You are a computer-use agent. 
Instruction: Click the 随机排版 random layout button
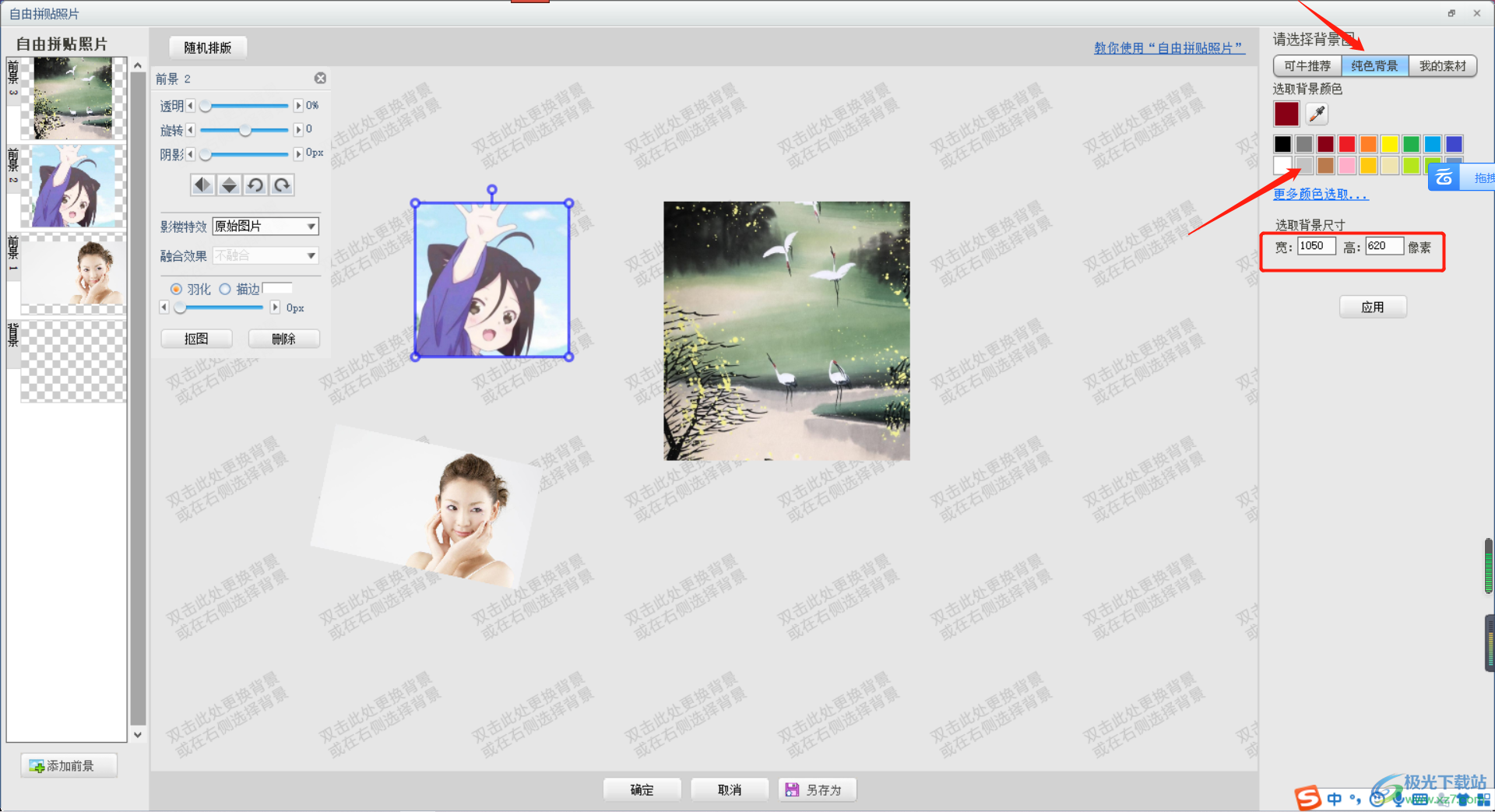pos(208,47)
